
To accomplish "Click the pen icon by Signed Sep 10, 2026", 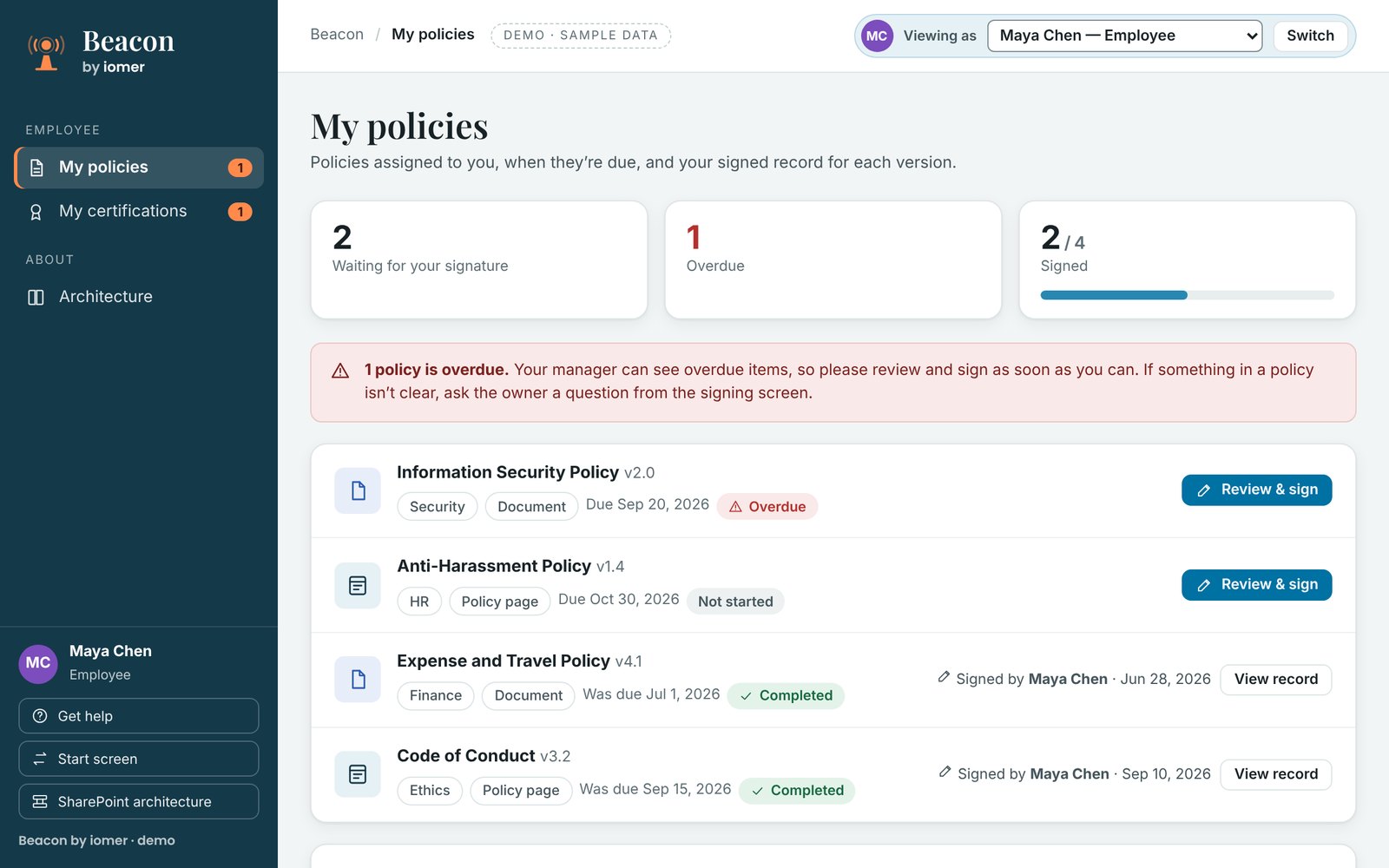I will [945, 772].
